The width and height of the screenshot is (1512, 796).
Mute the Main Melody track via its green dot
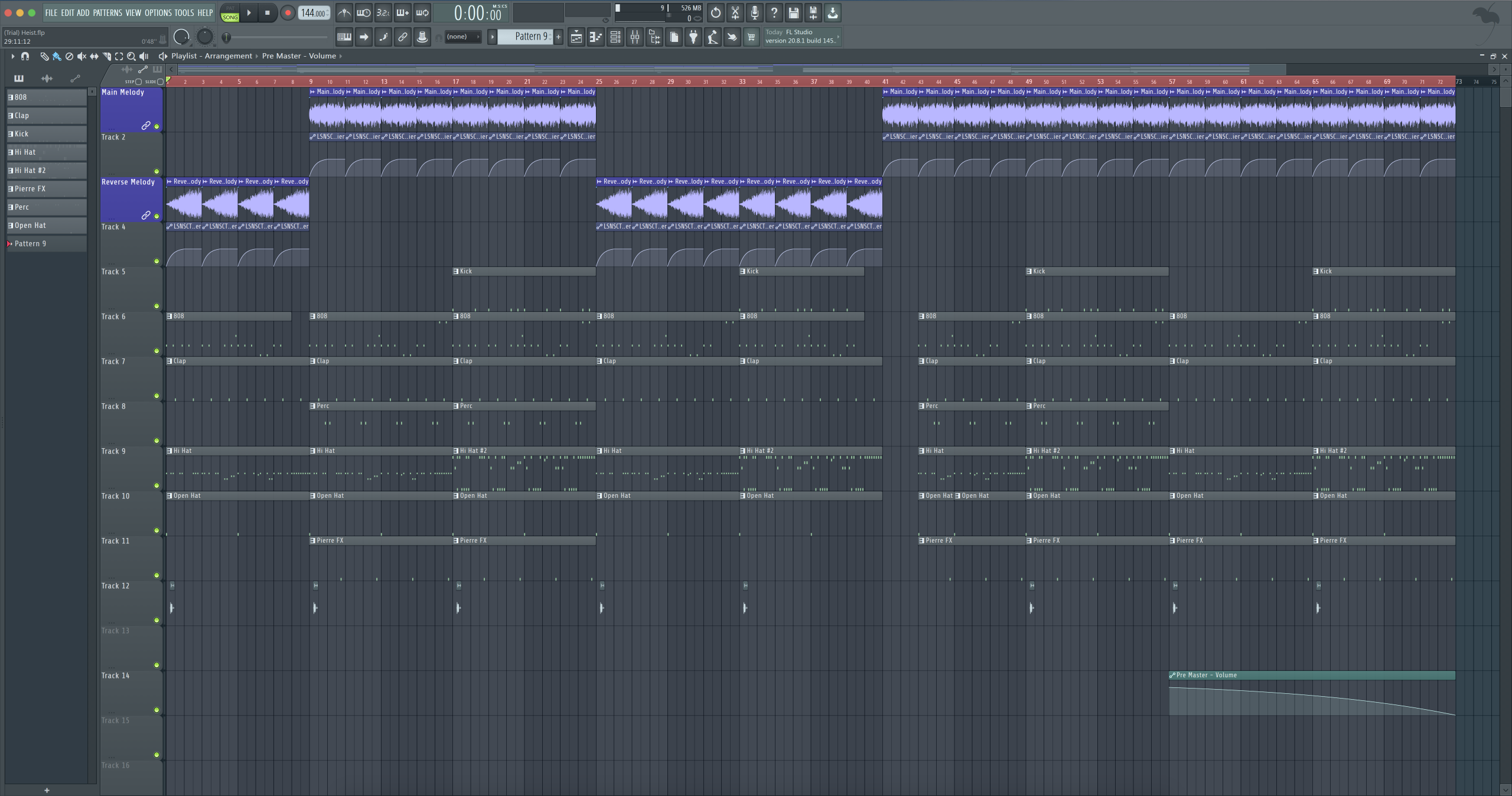point(157,126)
